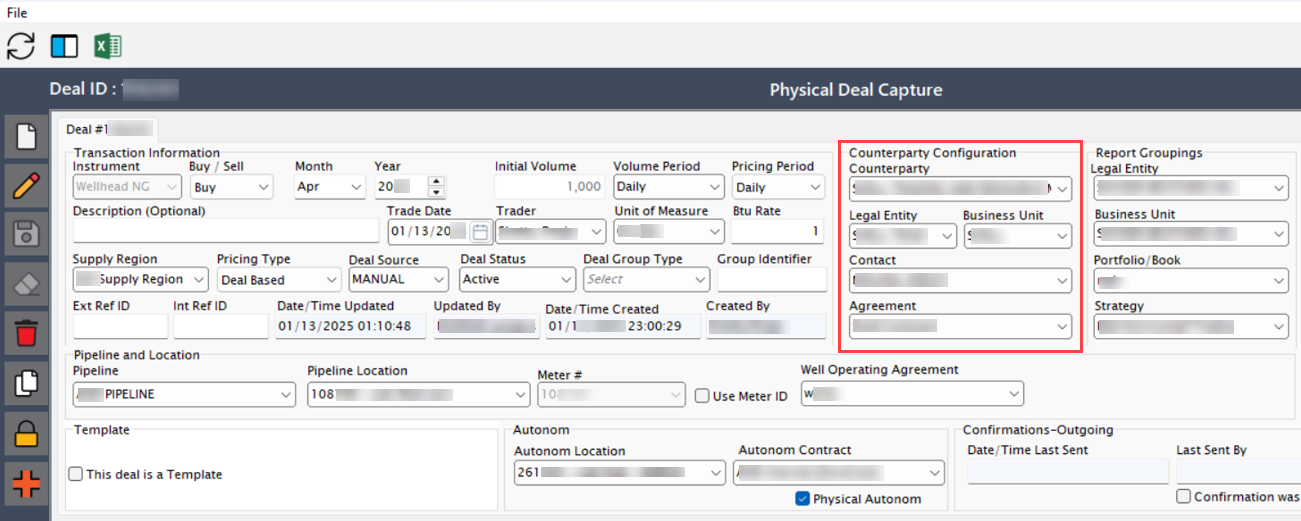
Task: Click the refresh icon in the toolbar
Action: tap(21, 46)
